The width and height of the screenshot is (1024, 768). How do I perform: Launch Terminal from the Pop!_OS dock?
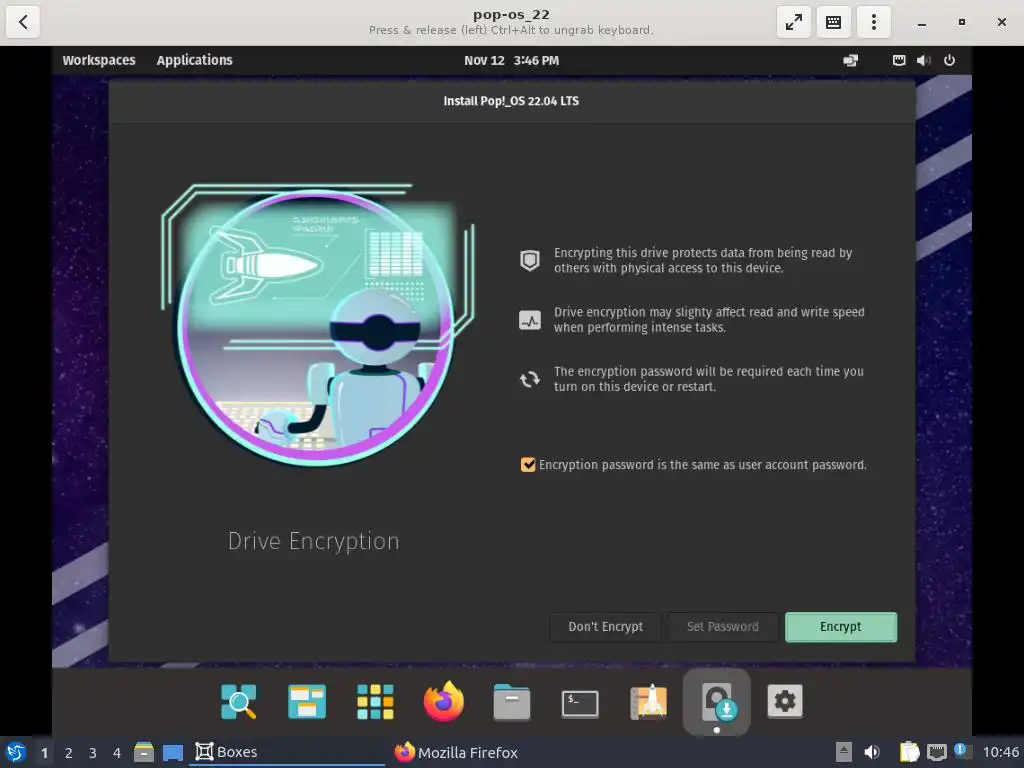(580, 703)
